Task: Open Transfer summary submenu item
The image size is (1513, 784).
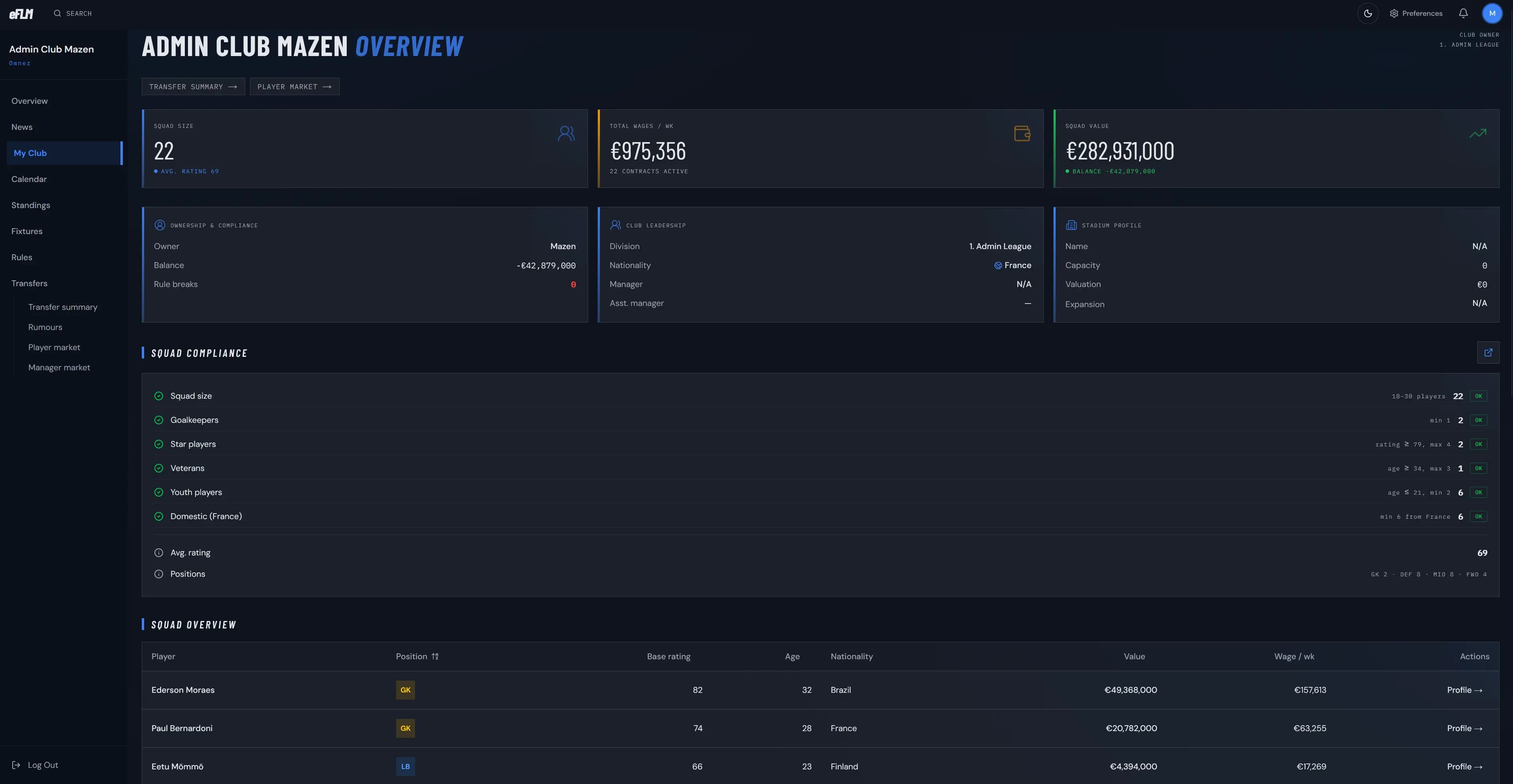Action: click(x=63, y=307)
